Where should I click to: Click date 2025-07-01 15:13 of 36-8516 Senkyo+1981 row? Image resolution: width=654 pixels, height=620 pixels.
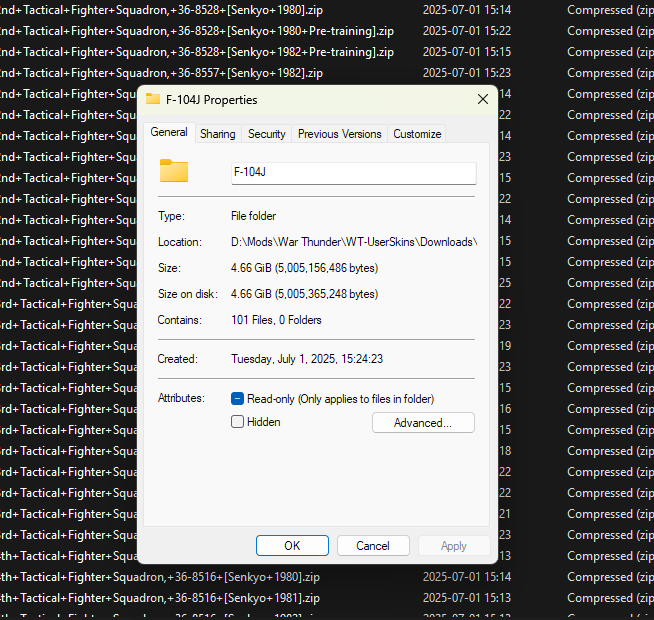coord(467,598)
